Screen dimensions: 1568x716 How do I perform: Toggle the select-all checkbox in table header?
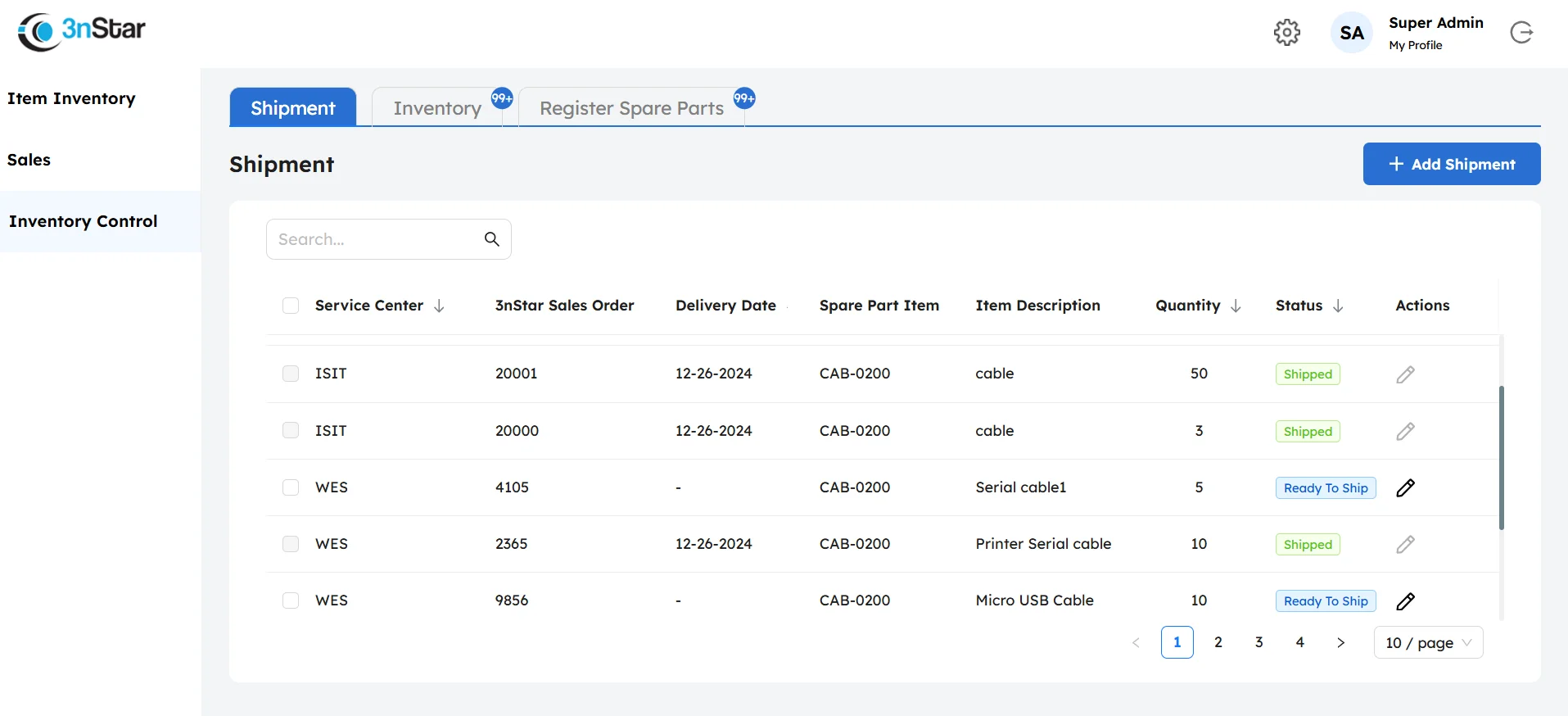[291, 306]
